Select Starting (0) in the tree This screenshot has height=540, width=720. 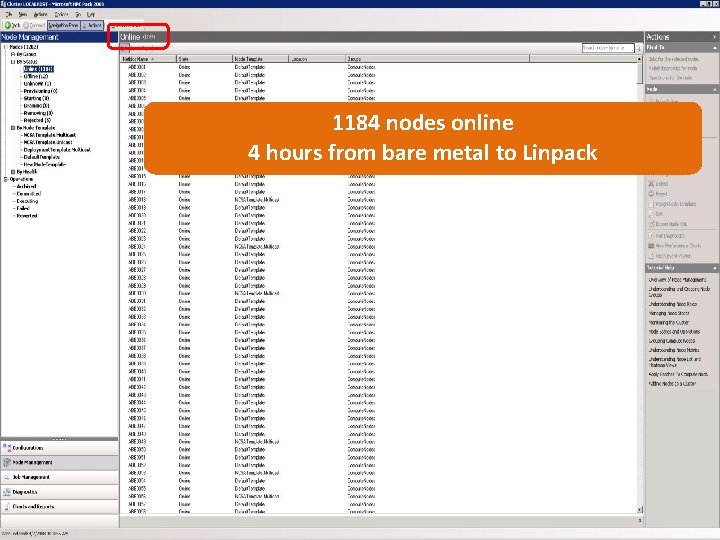tap(36, 98)
